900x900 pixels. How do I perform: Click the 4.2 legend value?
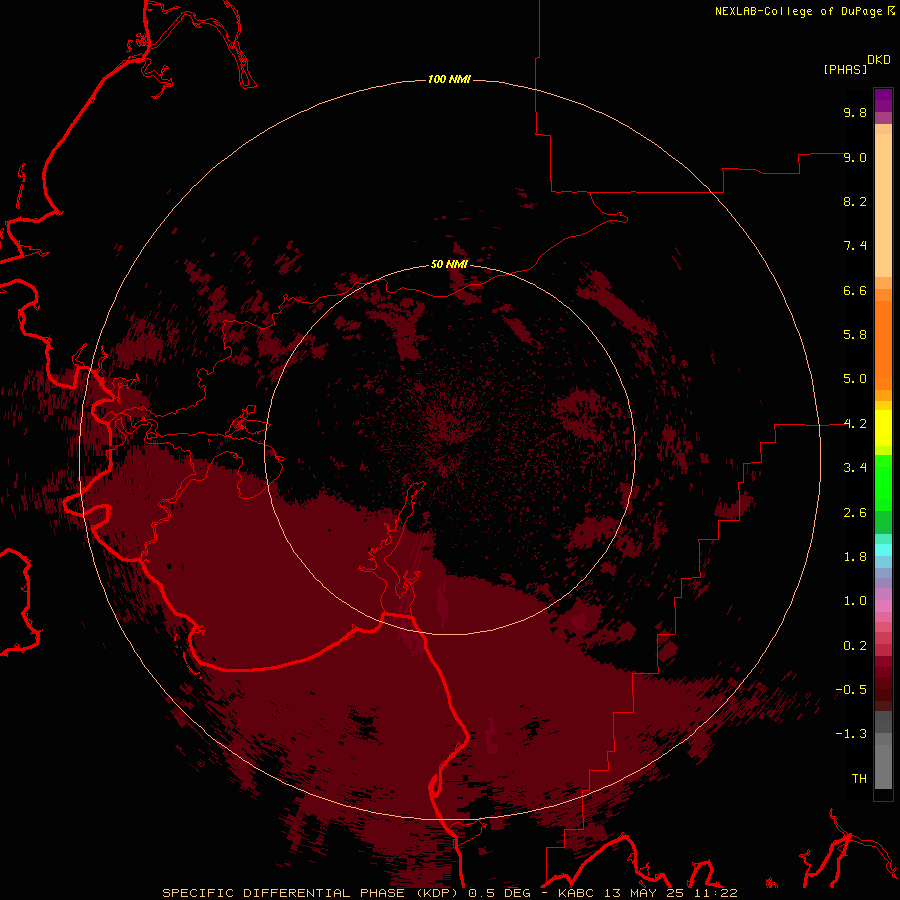point(855,424)
